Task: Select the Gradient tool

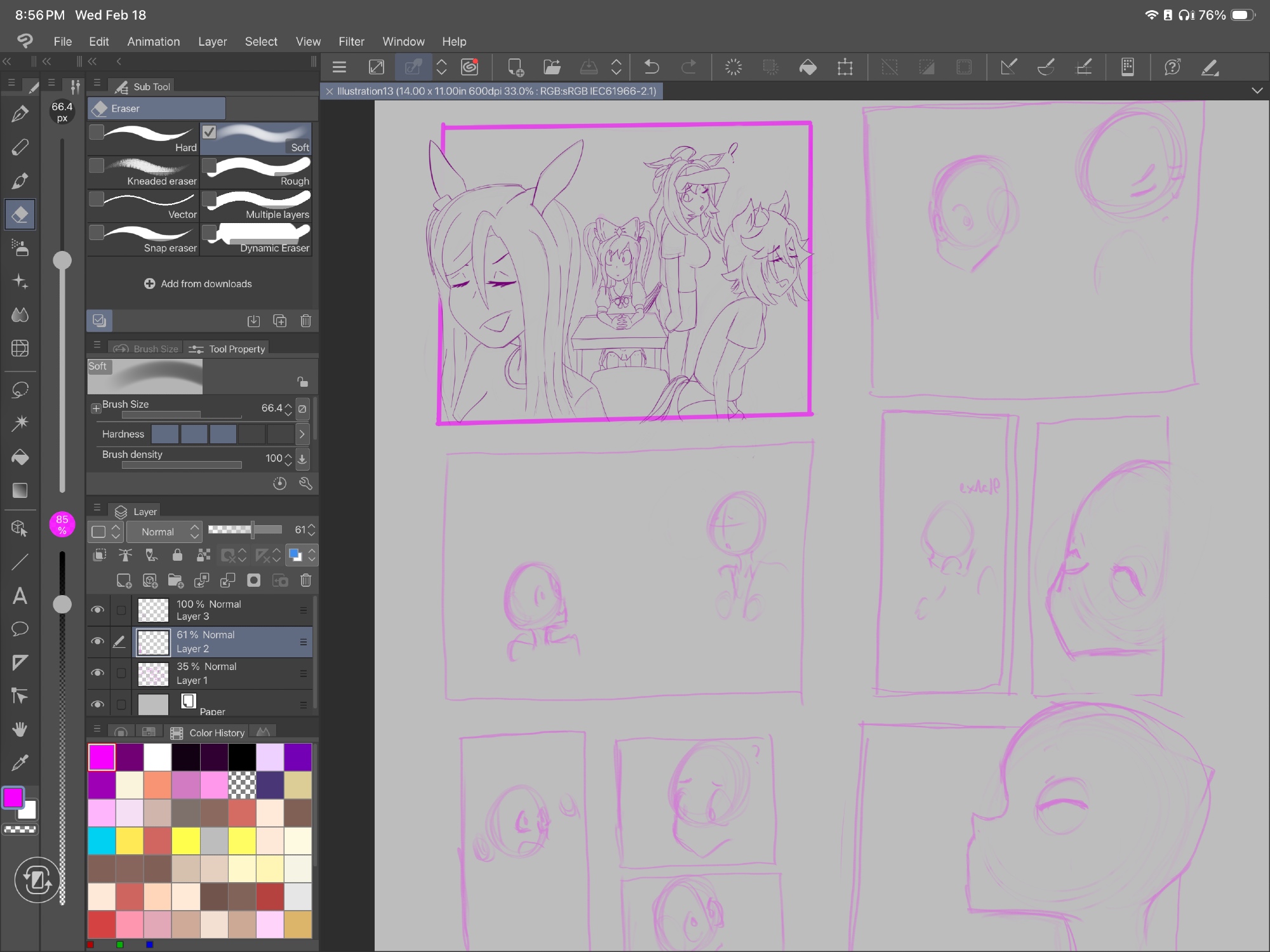Action: pos(20,490)
